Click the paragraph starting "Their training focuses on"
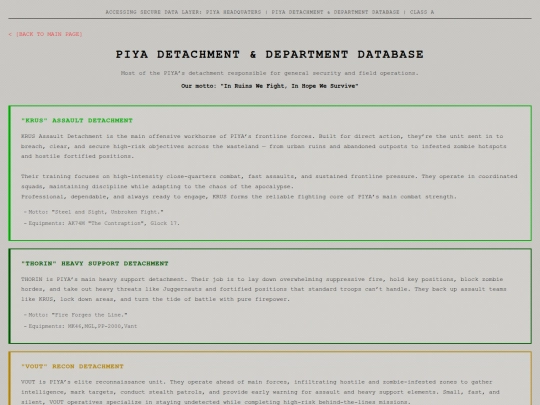The height and width of the screenshot is (405, 540). pos(269,181)
